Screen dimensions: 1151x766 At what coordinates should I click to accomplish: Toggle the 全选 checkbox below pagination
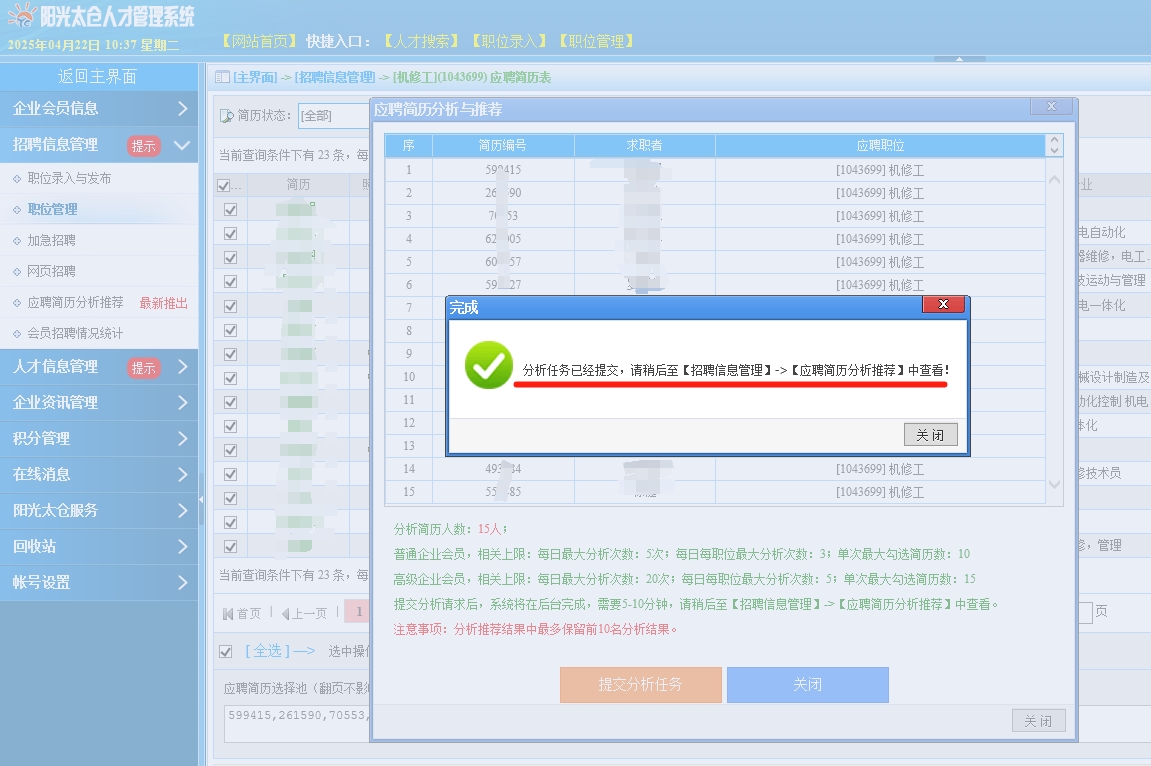[226, 651]
